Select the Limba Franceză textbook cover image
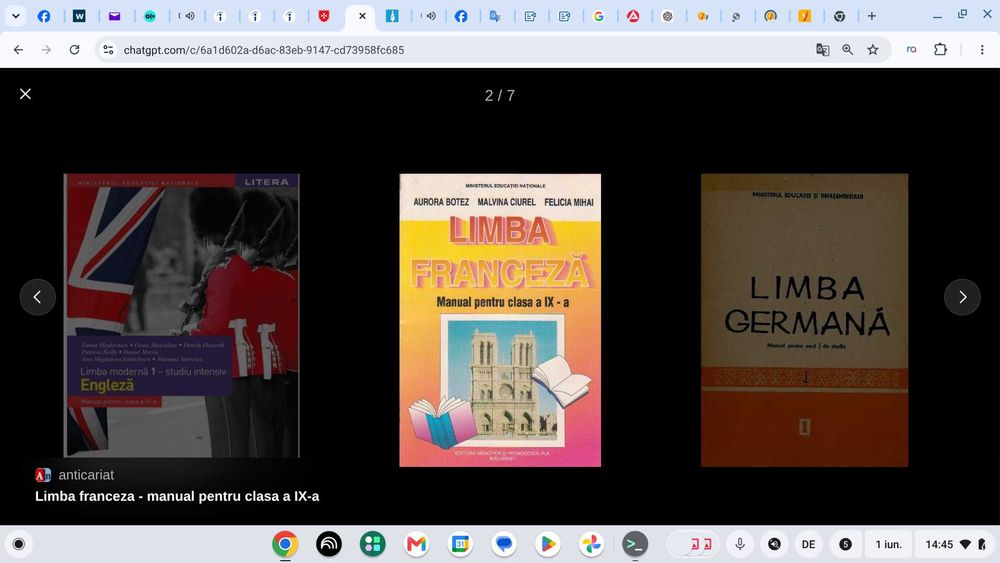 click(x=500, y=320)
